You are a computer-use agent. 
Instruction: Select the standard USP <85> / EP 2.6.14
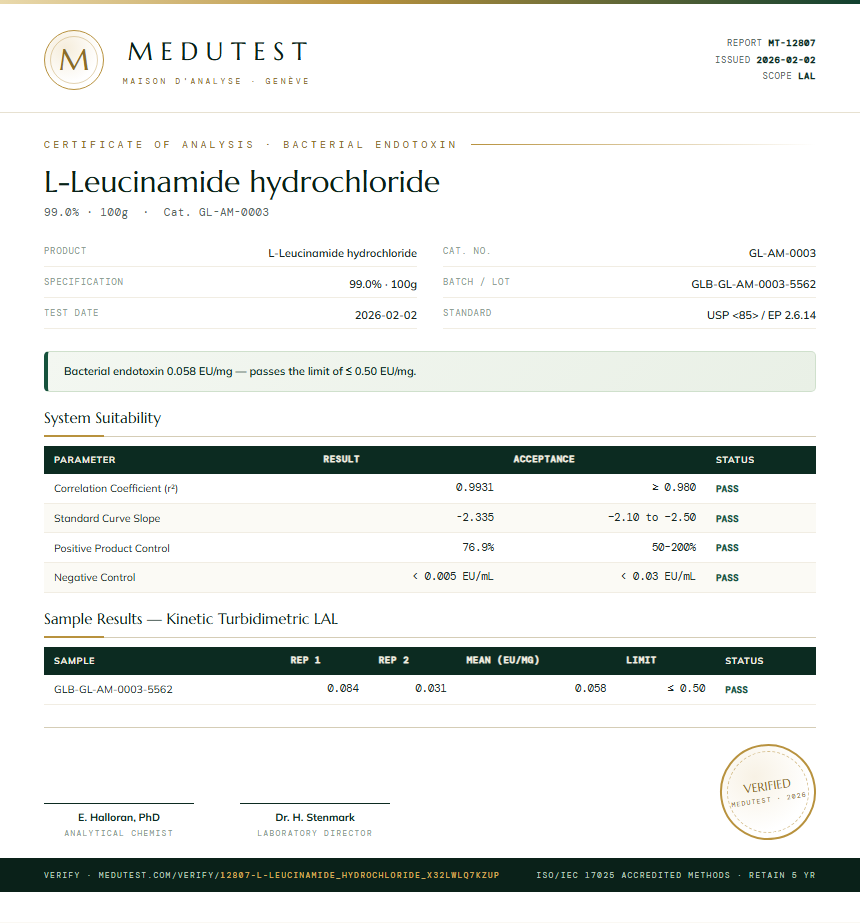[x=761, y=316]
